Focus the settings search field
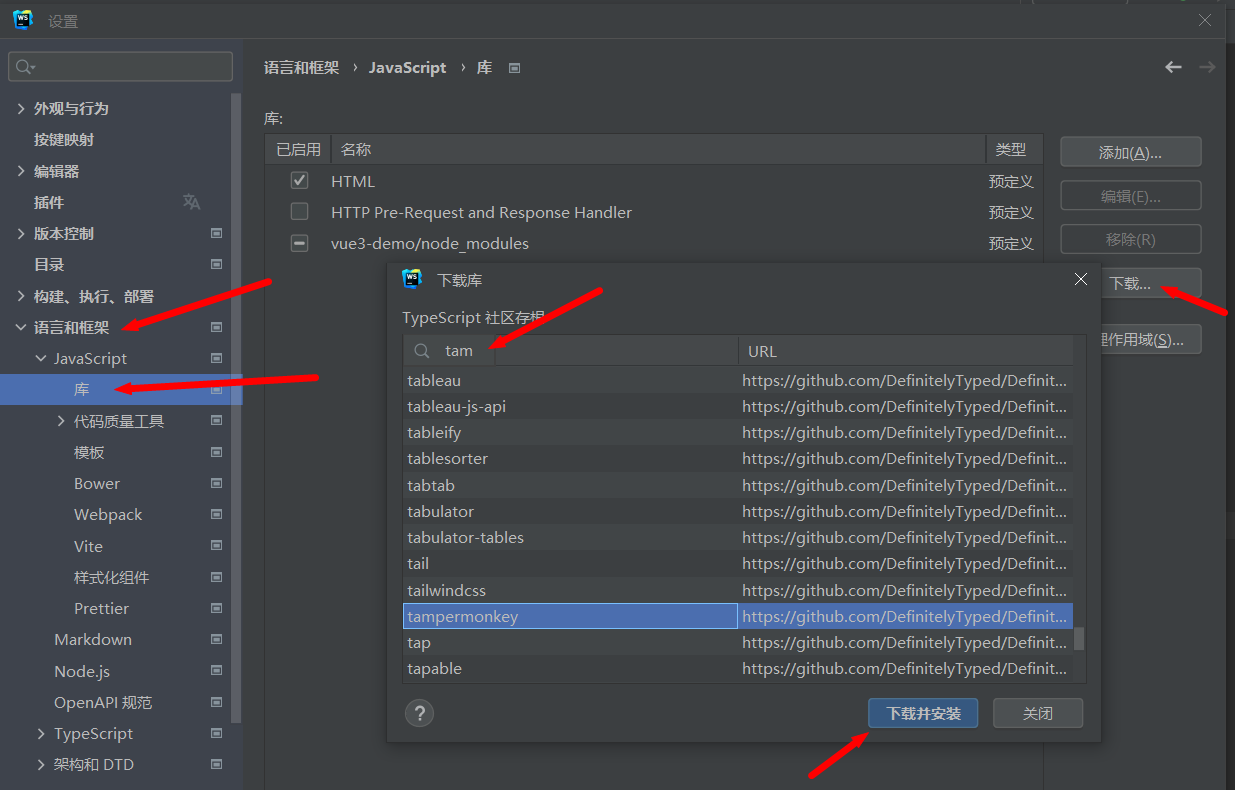This screenshot has height=790, width=1235. [x=120, y=67]
